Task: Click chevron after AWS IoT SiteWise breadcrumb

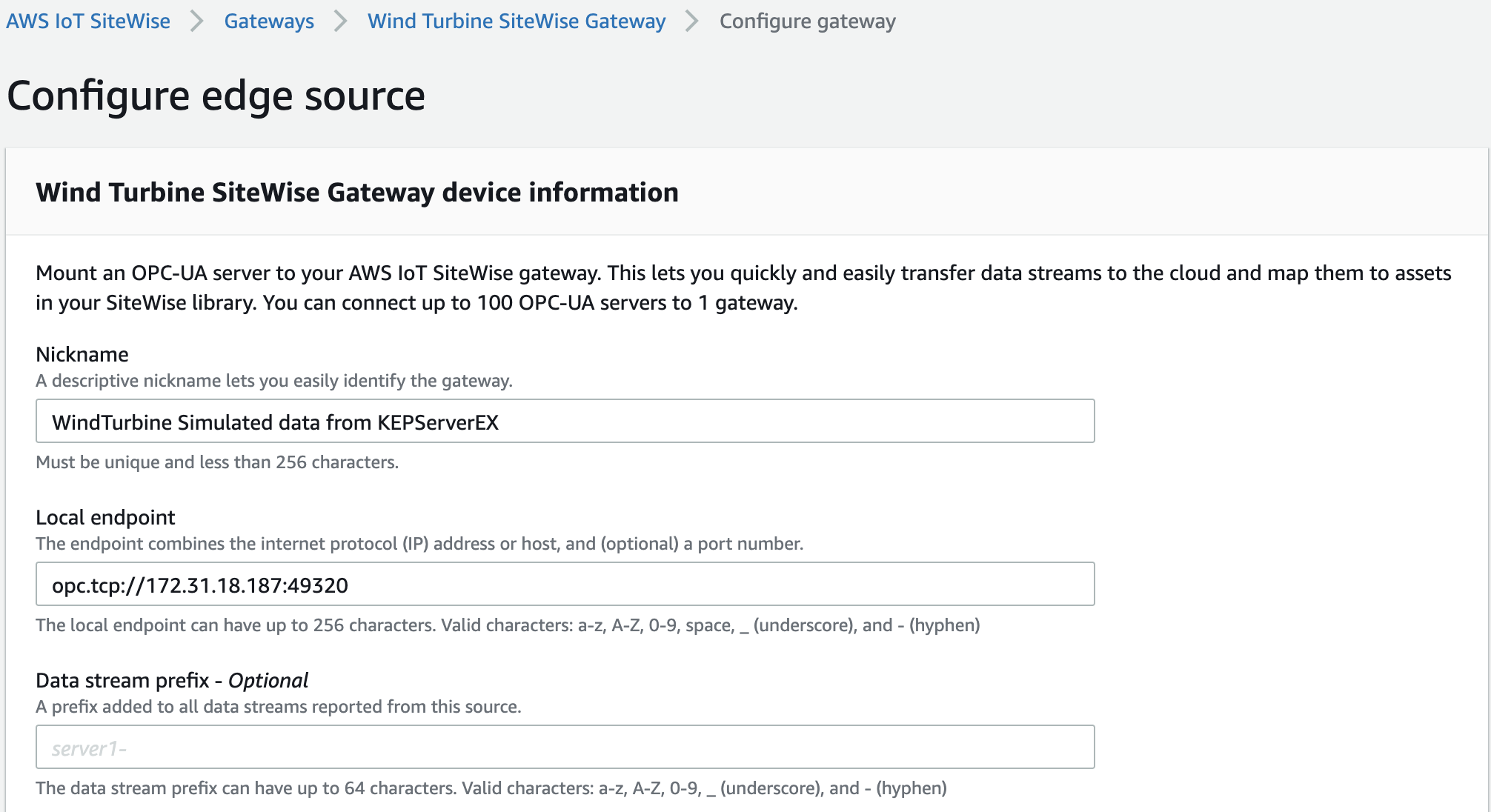Action: point(196,21)
